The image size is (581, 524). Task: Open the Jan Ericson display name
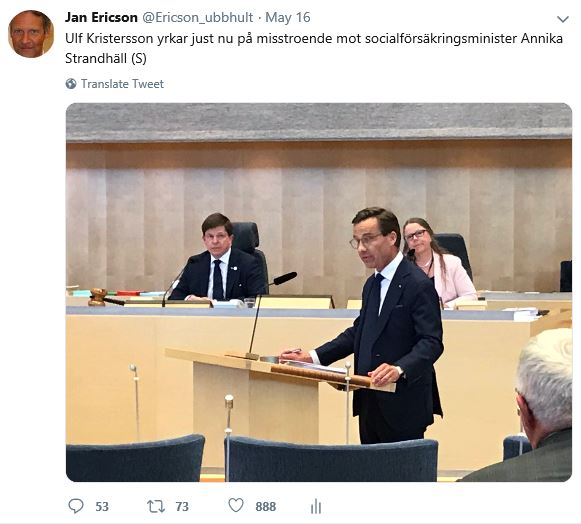[101, 17]
